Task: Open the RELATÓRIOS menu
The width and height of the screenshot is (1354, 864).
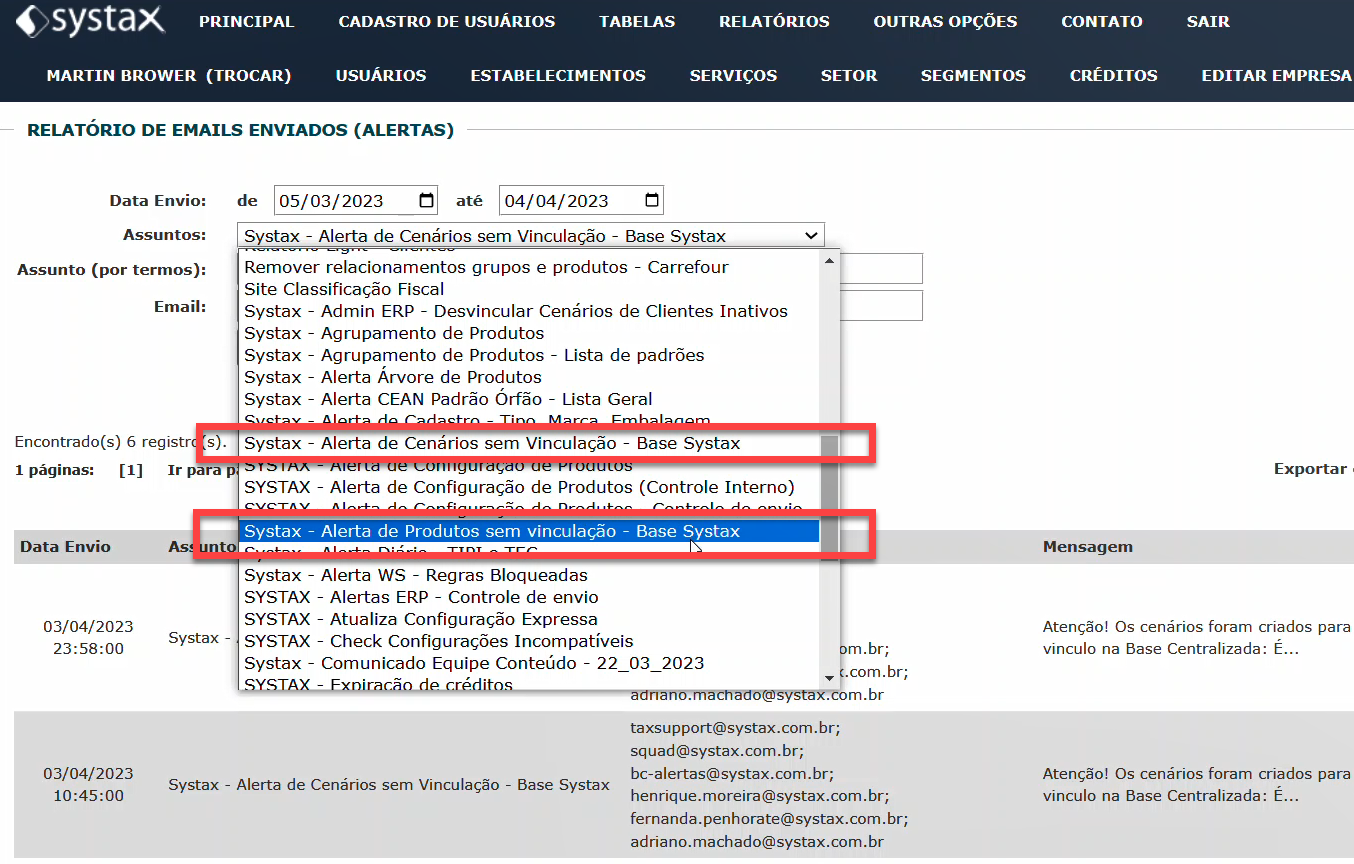Action: pos(774,21)
